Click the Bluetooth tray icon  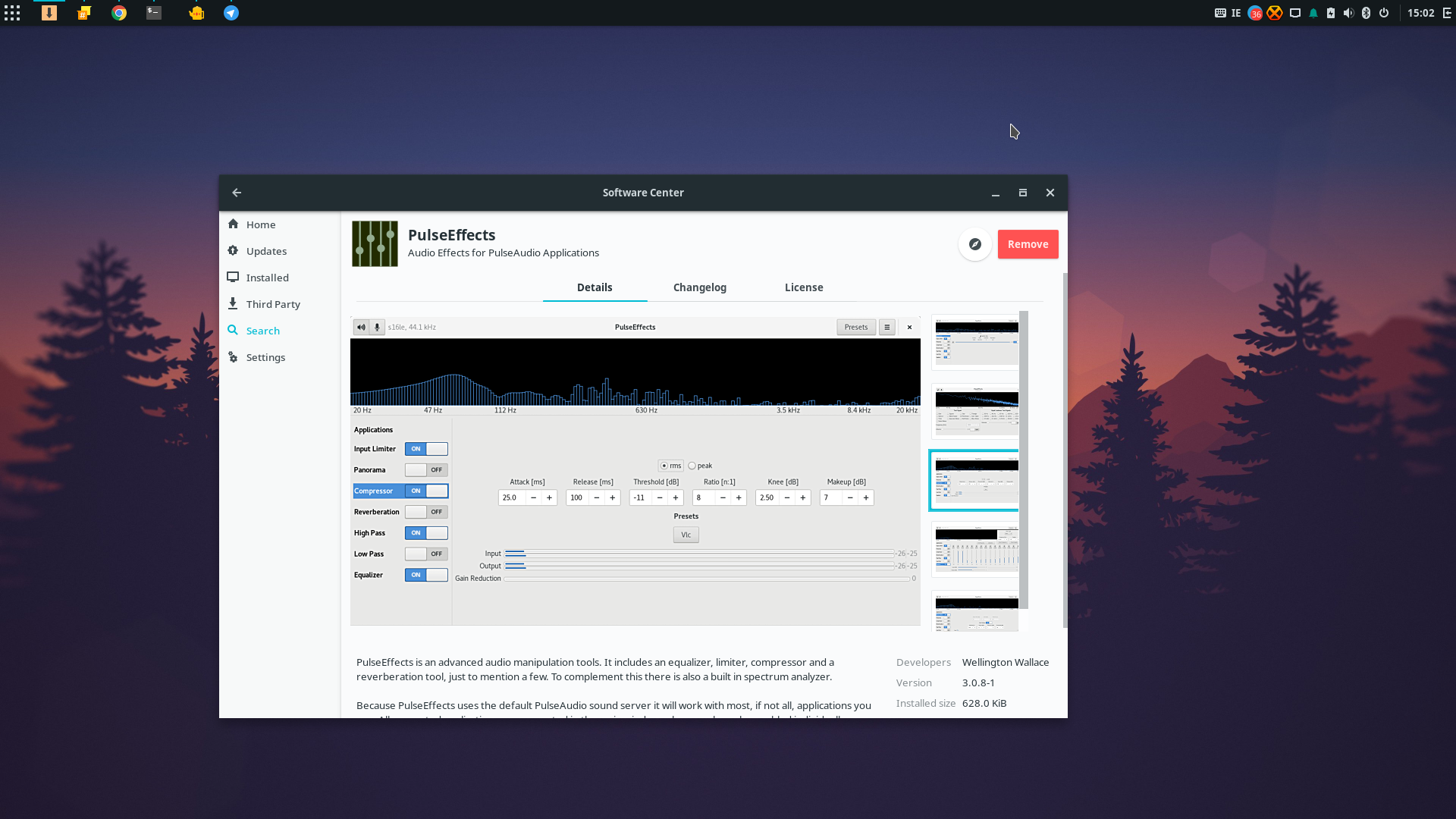[1366, 13]
